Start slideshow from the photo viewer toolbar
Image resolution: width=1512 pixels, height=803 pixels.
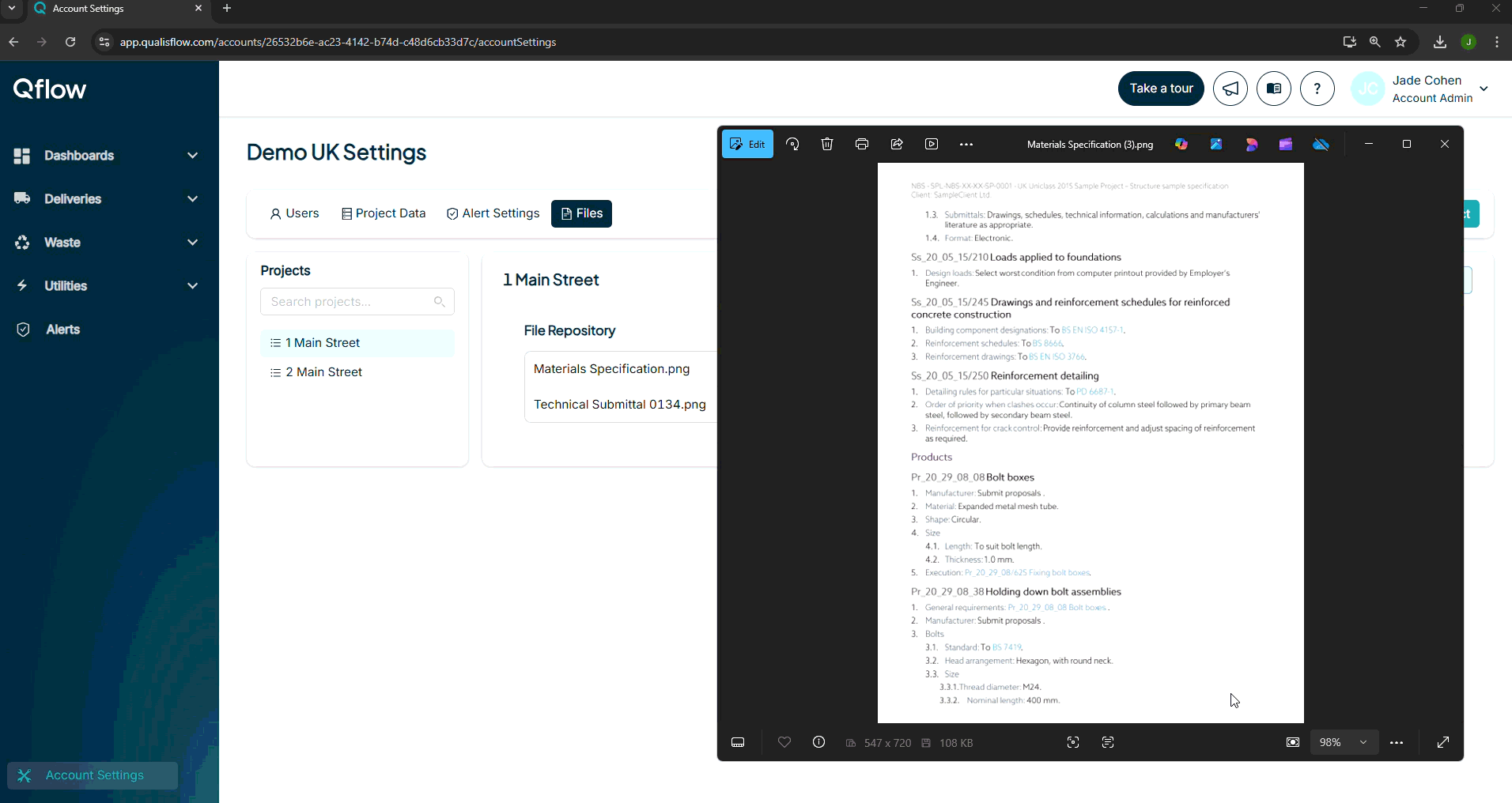point(932,145)
